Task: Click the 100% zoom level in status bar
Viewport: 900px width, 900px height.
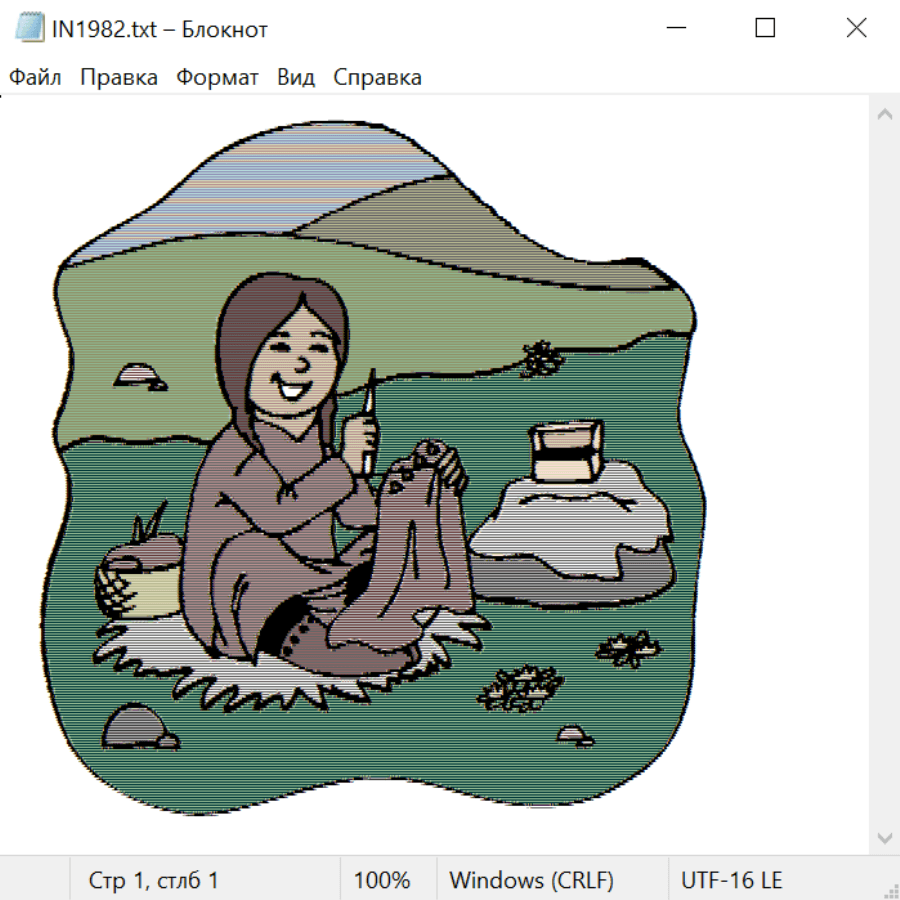Action: 382,881
